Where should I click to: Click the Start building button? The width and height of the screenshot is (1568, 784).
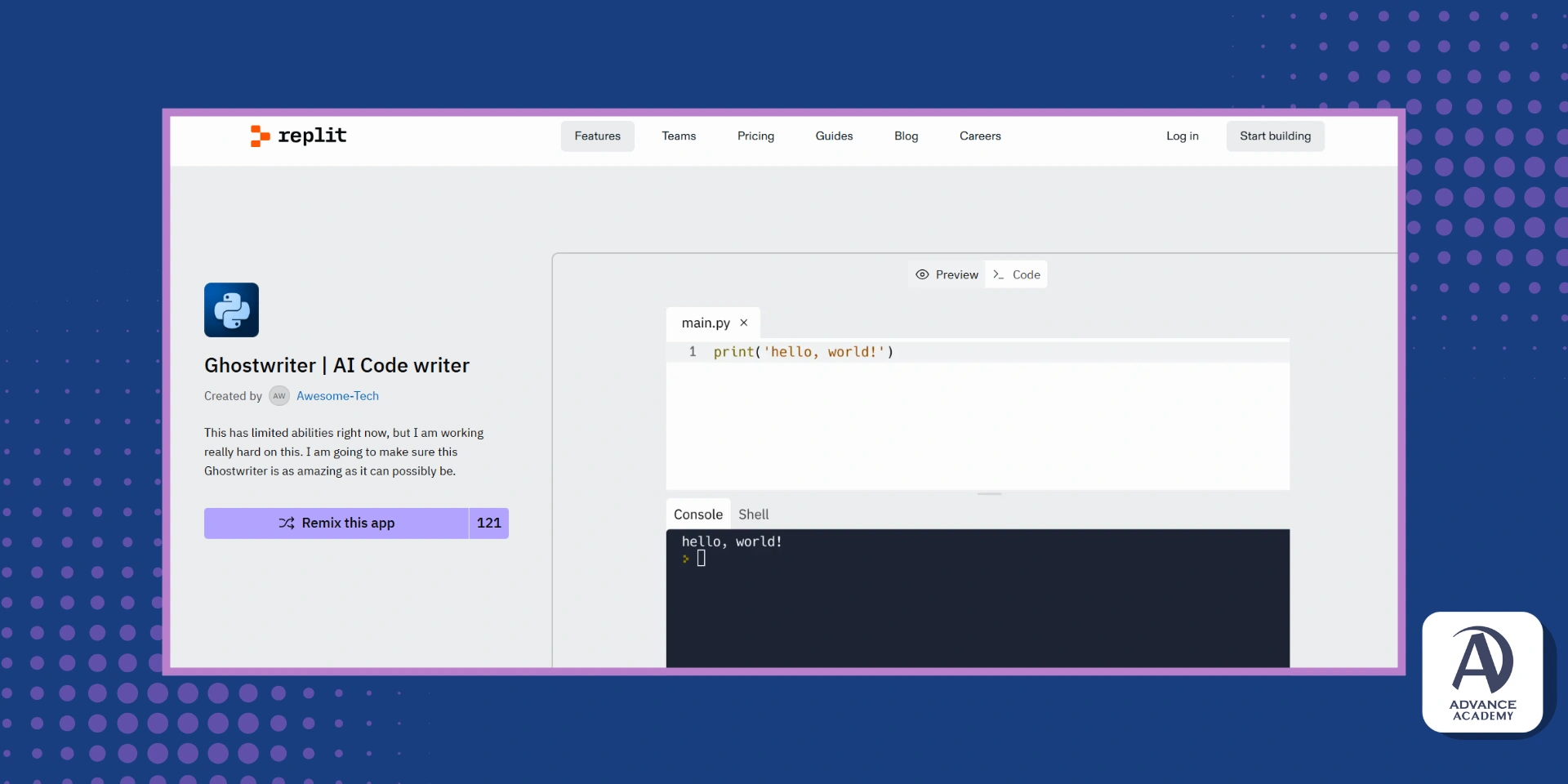pyautogui.click(x=1275, y=136)
